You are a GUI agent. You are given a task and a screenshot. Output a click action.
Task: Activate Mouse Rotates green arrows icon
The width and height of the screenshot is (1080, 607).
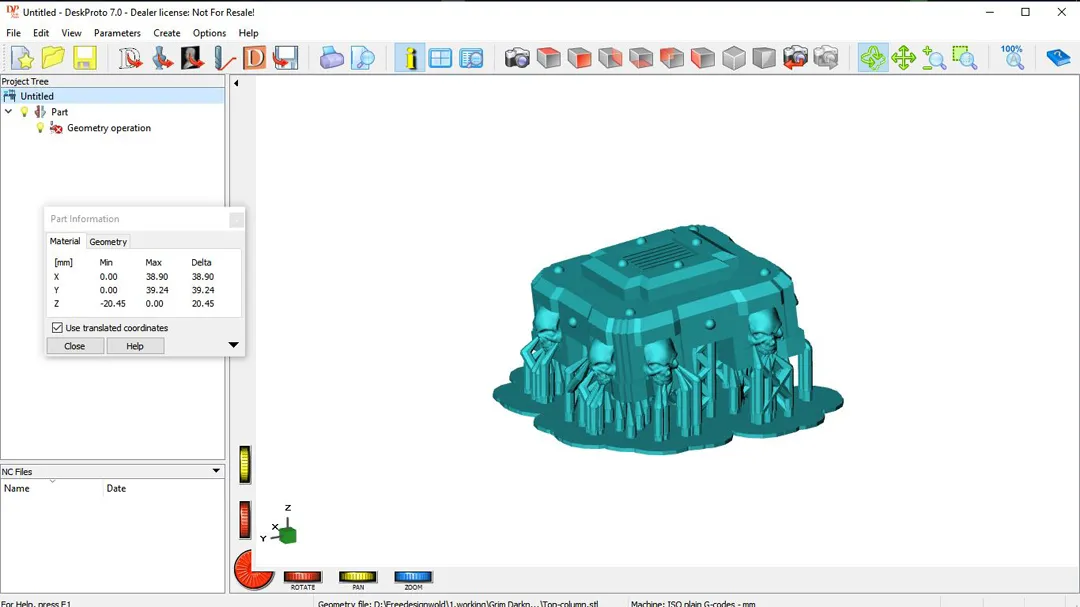click(873, 58)
